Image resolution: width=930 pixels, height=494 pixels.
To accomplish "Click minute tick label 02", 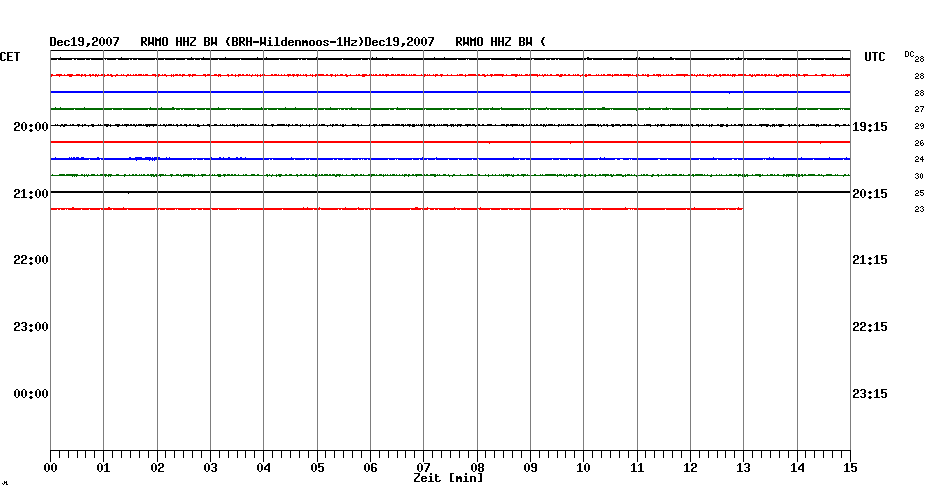I will click(157, 468).
